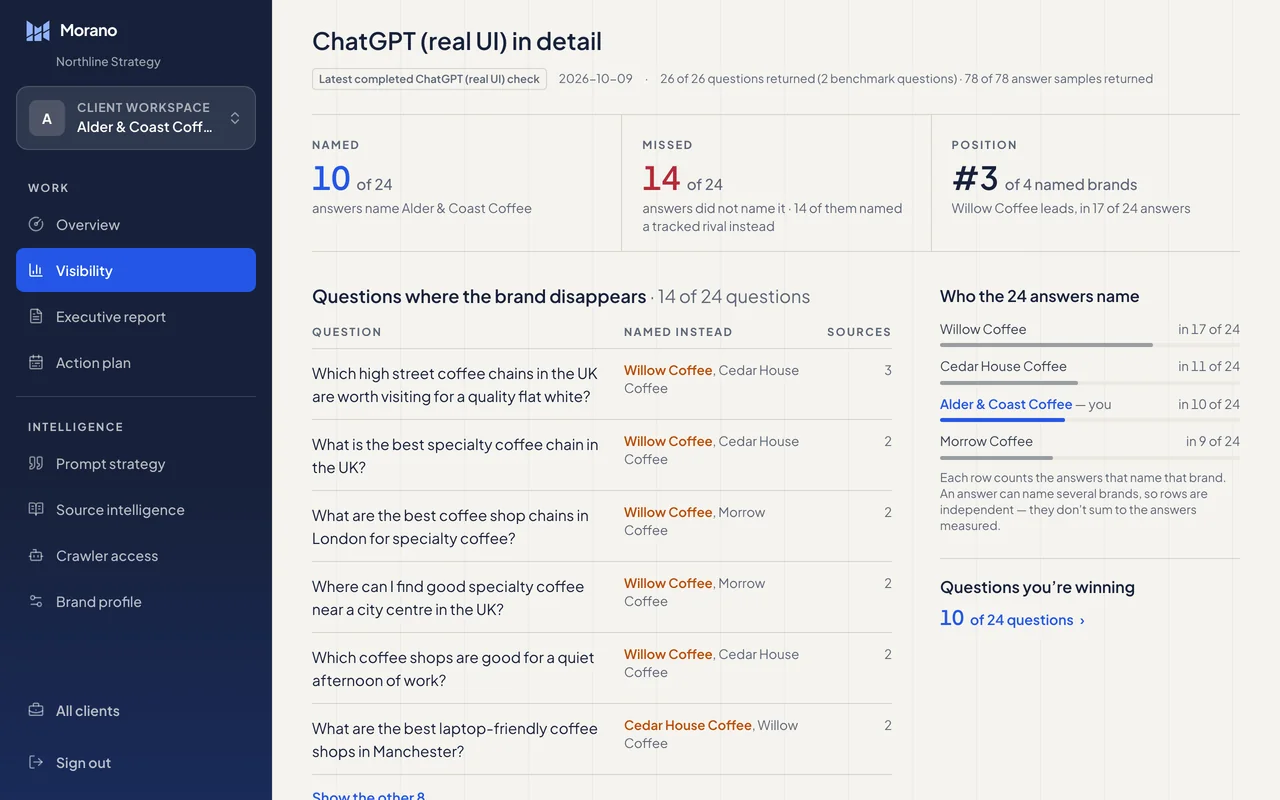Select the London specialty coffee question
The image size is (1280, 800).
[602, 526]
